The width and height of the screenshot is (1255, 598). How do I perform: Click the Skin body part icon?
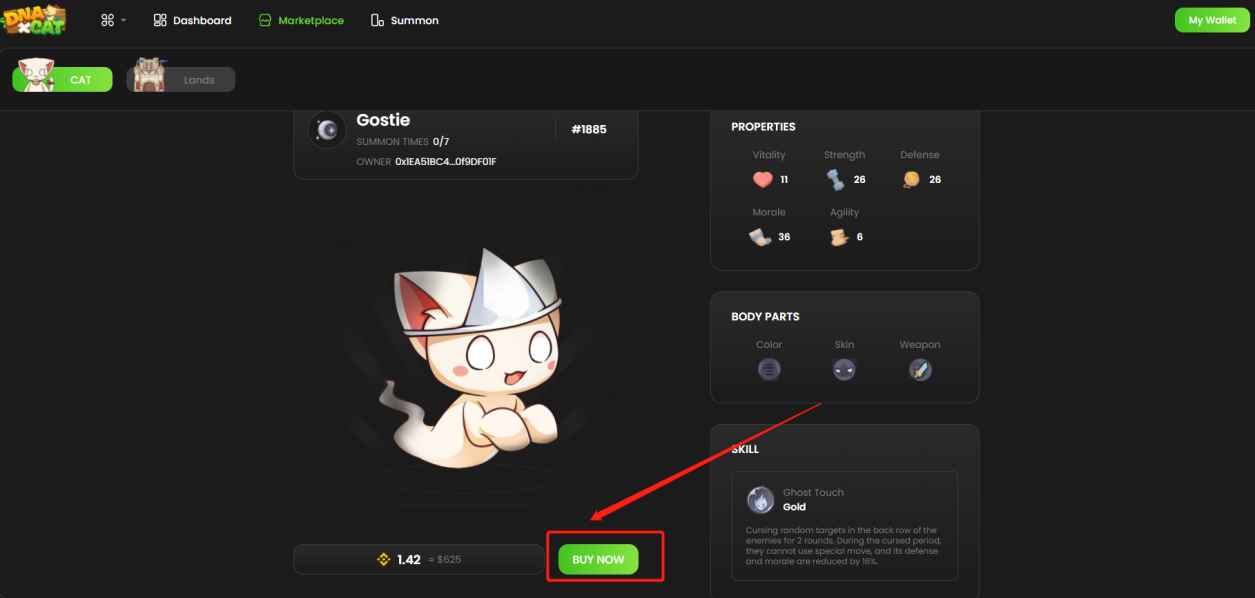[x=844, y=370]
